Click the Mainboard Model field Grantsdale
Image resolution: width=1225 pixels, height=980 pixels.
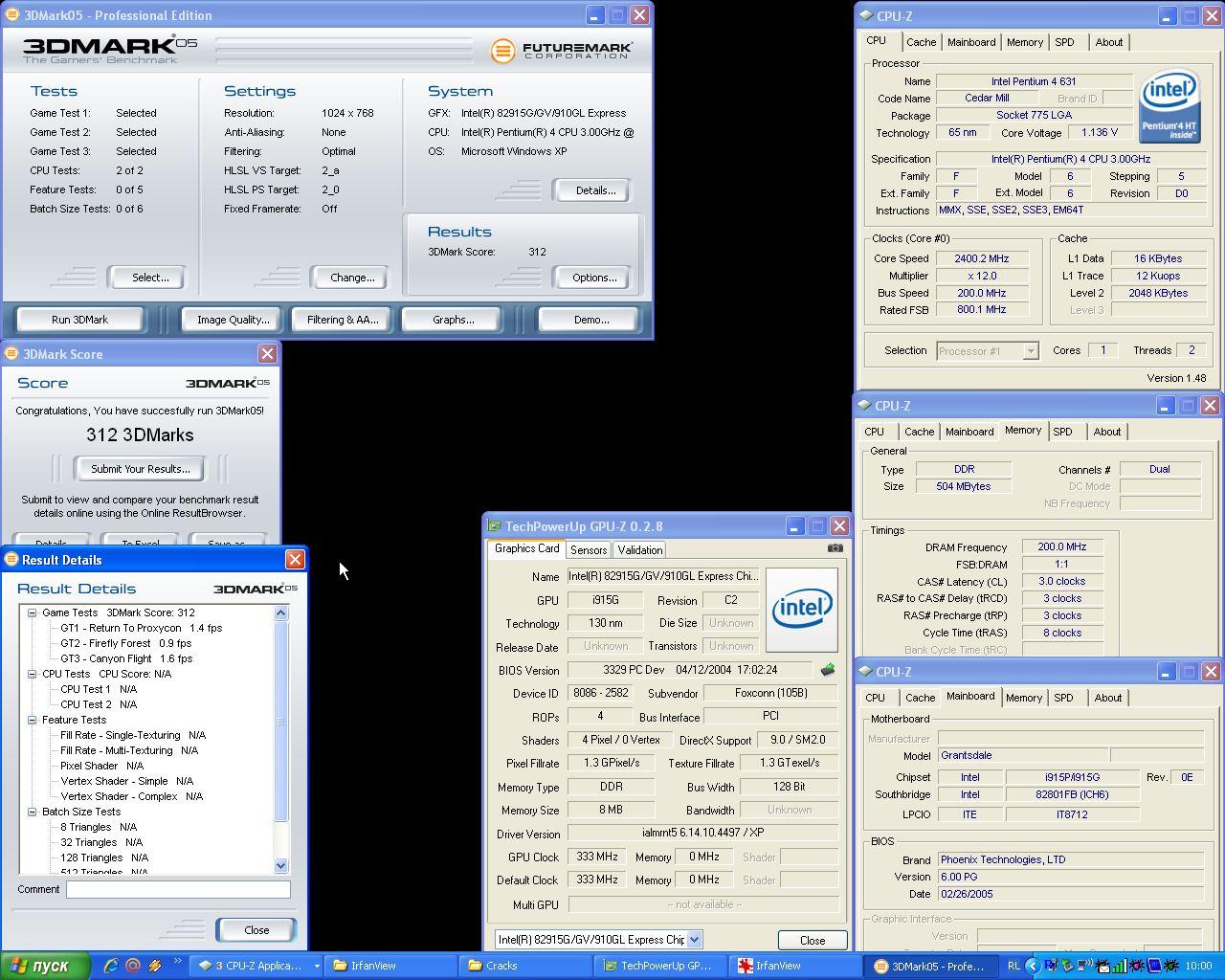1021,755
